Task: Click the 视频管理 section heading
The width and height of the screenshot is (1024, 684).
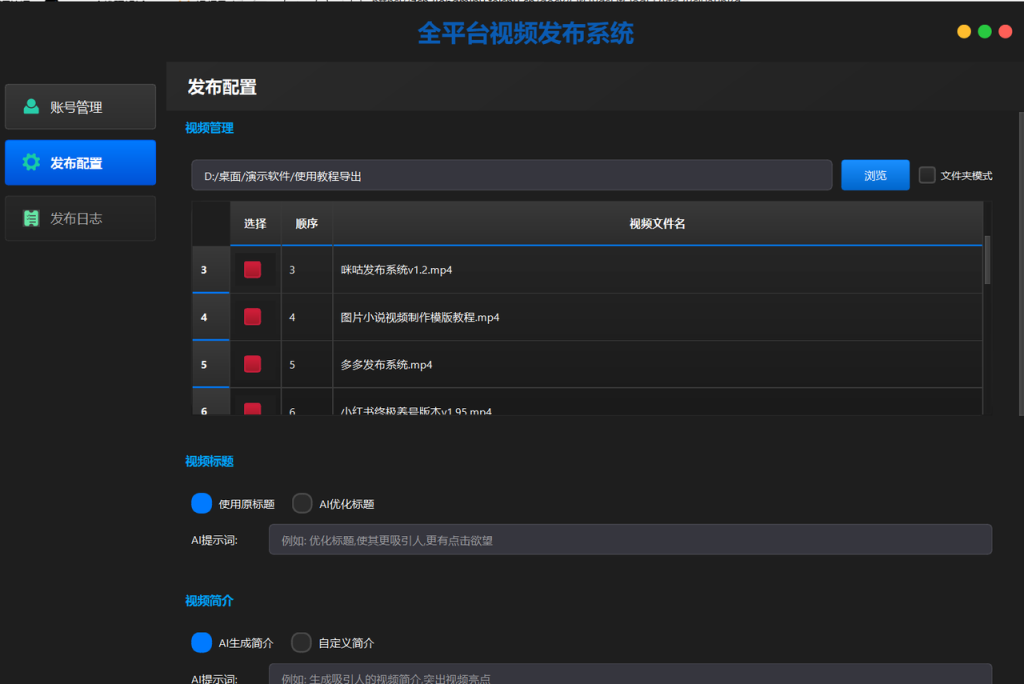Action: 209,128
